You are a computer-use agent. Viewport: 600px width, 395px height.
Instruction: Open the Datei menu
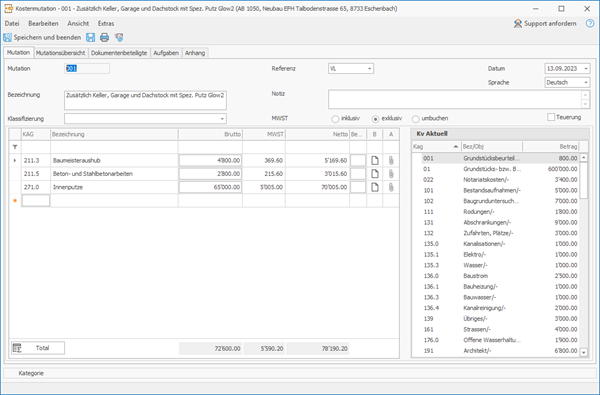click(12, 23)
